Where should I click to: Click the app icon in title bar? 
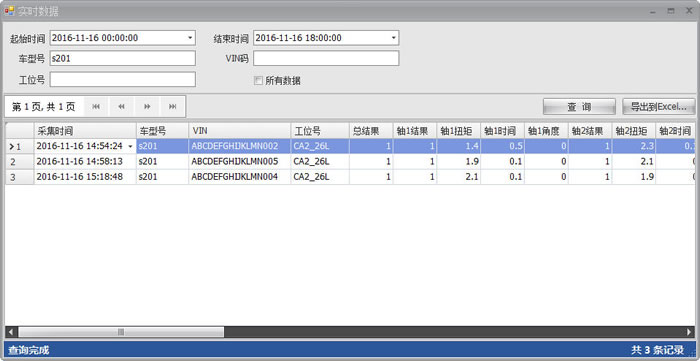click(9, 11)
